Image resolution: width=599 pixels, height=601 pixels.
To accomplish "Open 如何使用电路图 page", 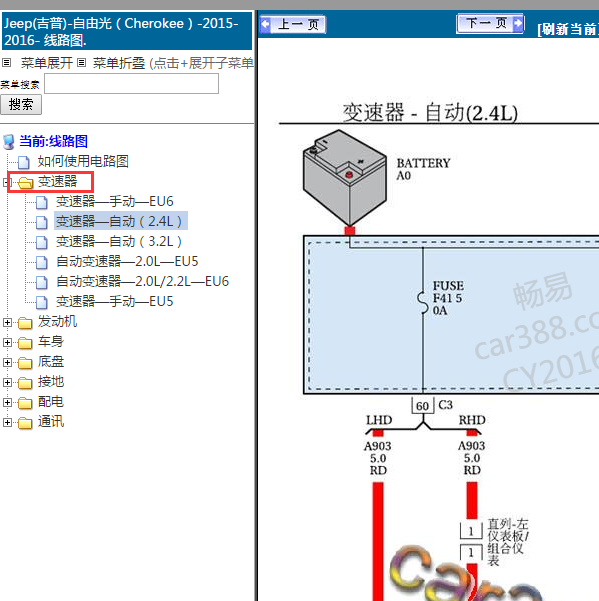I will (x=83, y=161).
